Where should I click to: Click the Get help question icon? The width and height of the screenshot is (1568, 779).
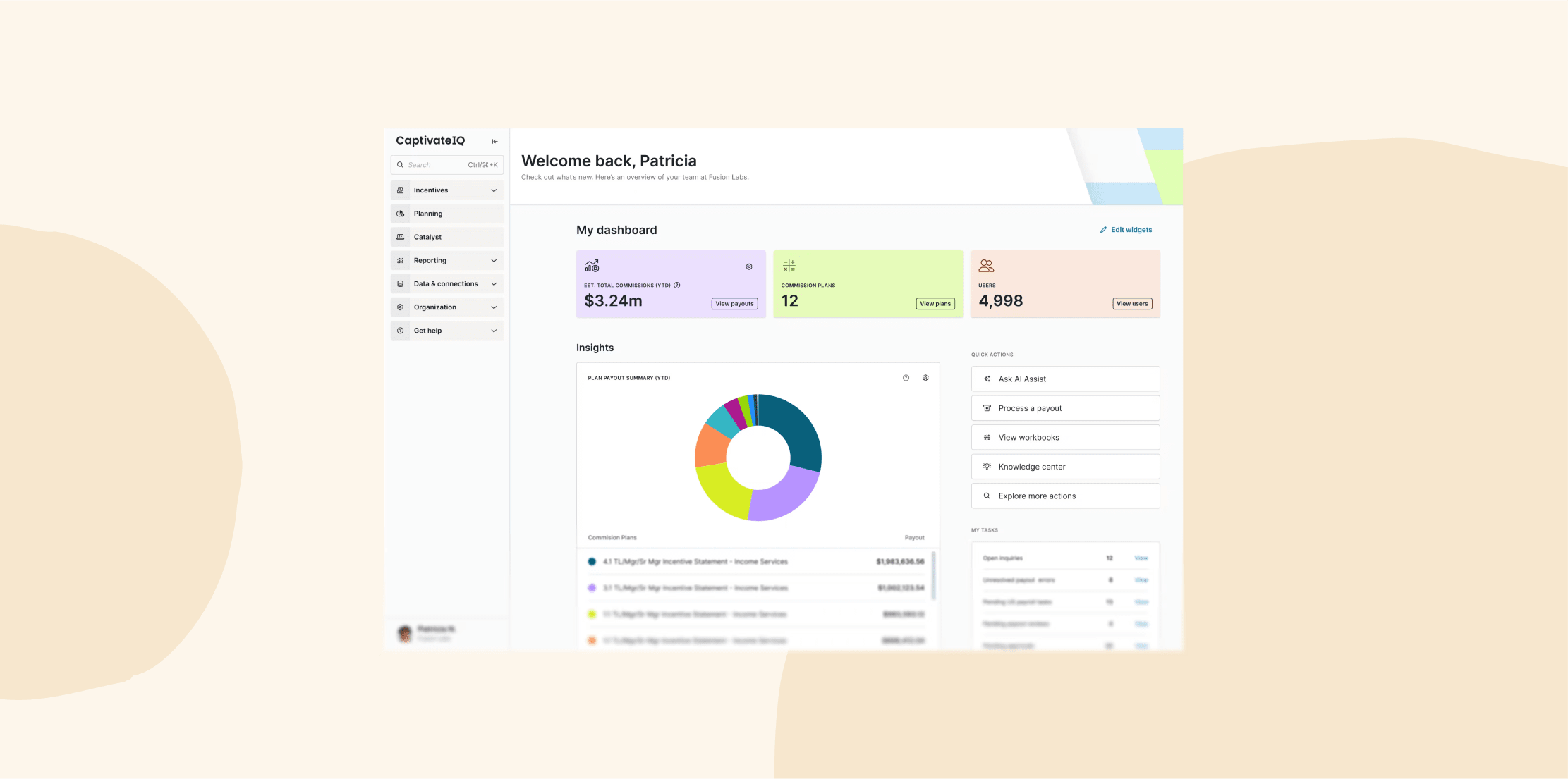[x=401, y=331]
